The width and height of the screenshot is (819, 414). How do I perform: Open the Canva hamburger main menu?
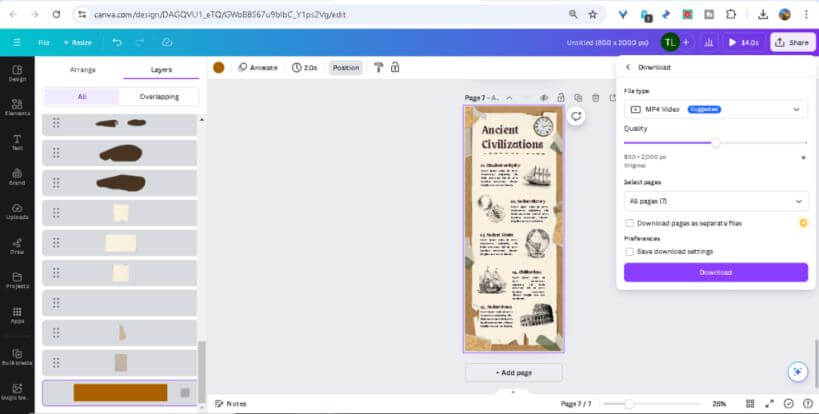(x=17, y=42)
